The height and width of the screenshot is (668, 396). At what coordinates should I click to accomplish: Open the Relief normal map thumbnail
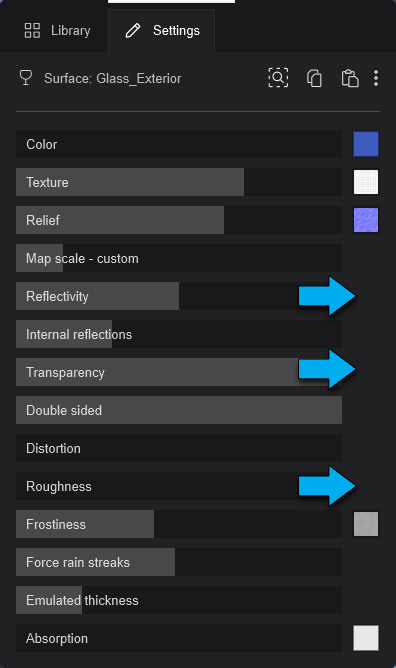coord(366,220)
